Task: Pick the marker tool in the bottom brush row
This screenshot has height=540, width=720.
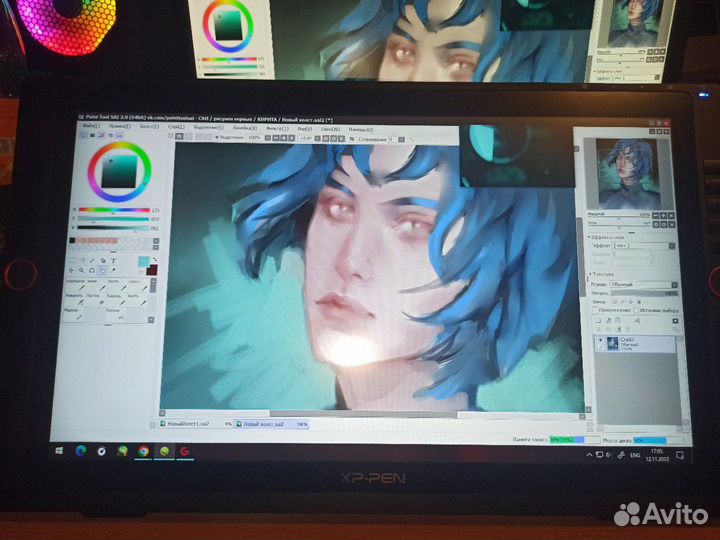Action: (74, 314)
